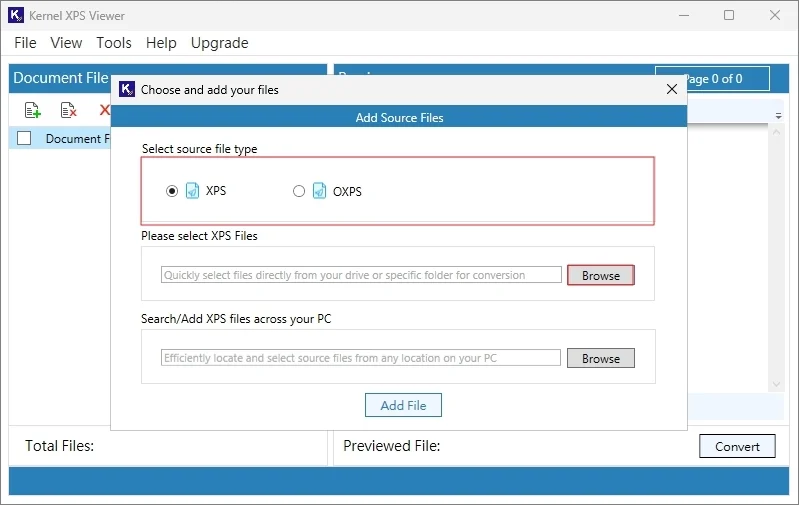
Task: Open the Help menu
Action: [161, 43]
